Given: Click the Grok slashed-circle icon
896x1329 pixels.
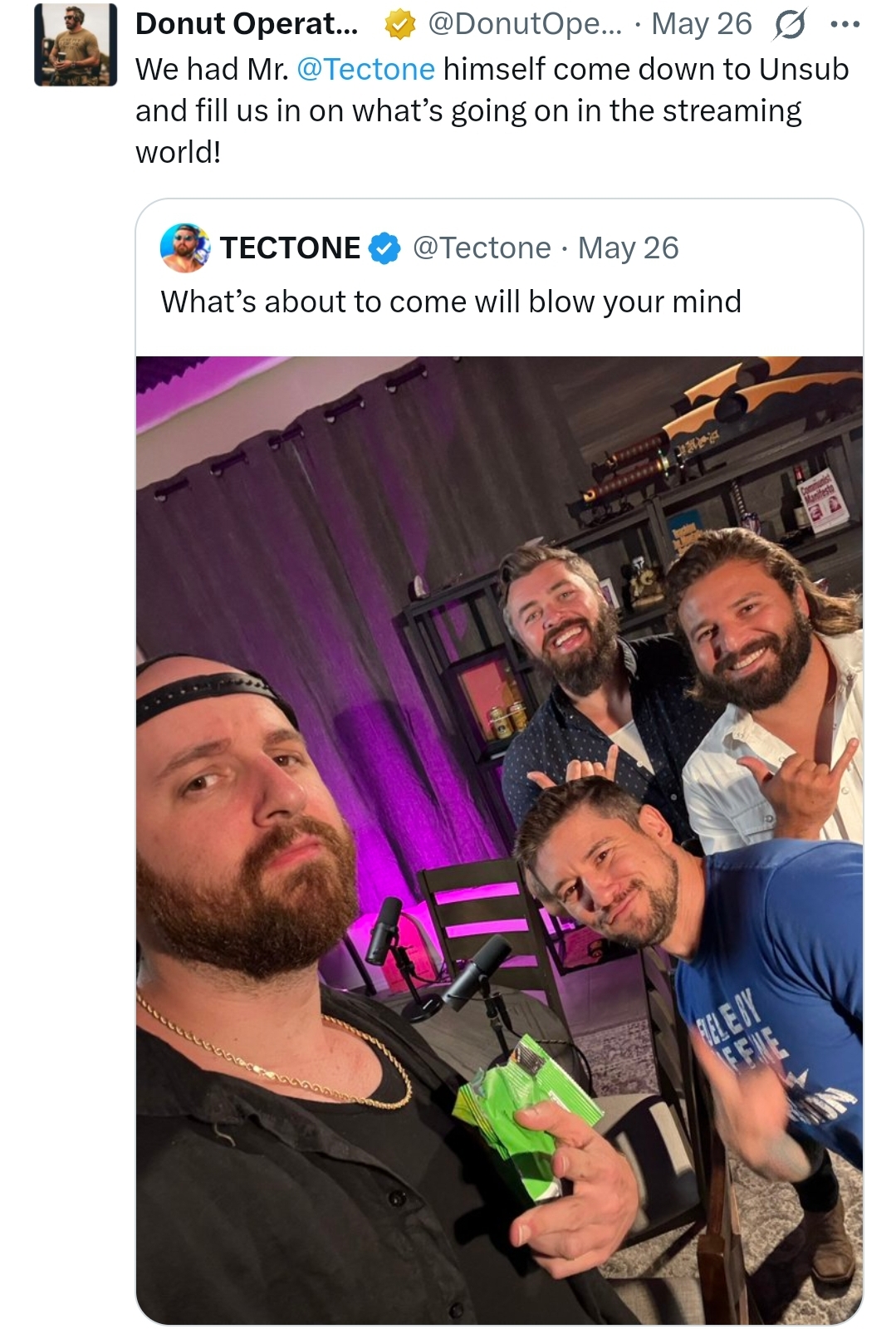Looking at the screenshot, I should coord(789,26).
